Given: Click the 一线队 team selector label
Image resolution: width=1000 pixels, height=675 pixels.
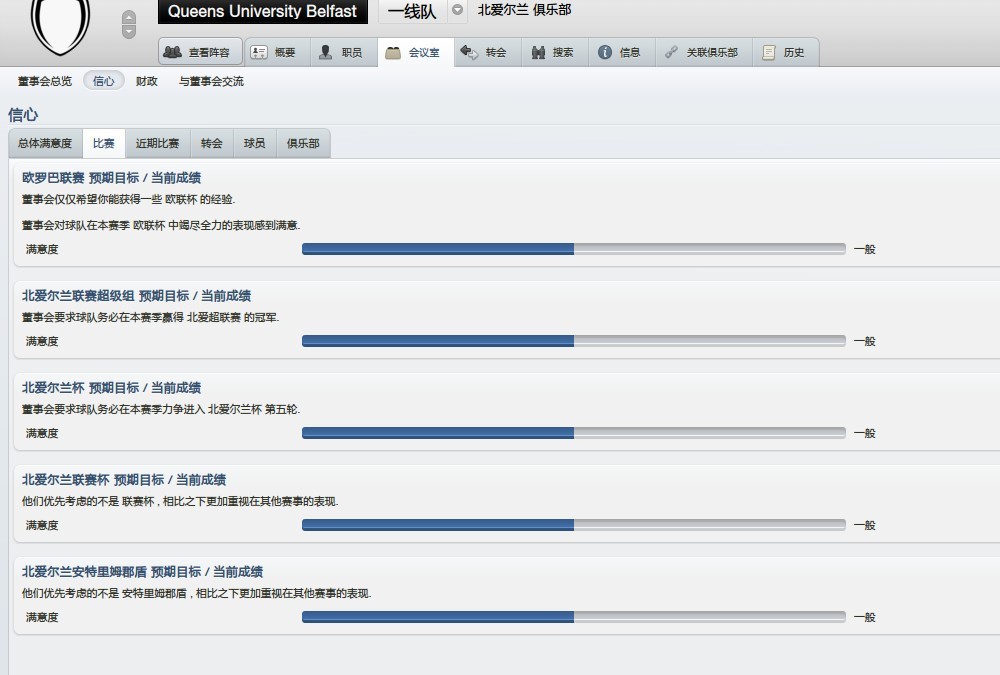Looking at the screenshot, I should (x=412, y=11).
